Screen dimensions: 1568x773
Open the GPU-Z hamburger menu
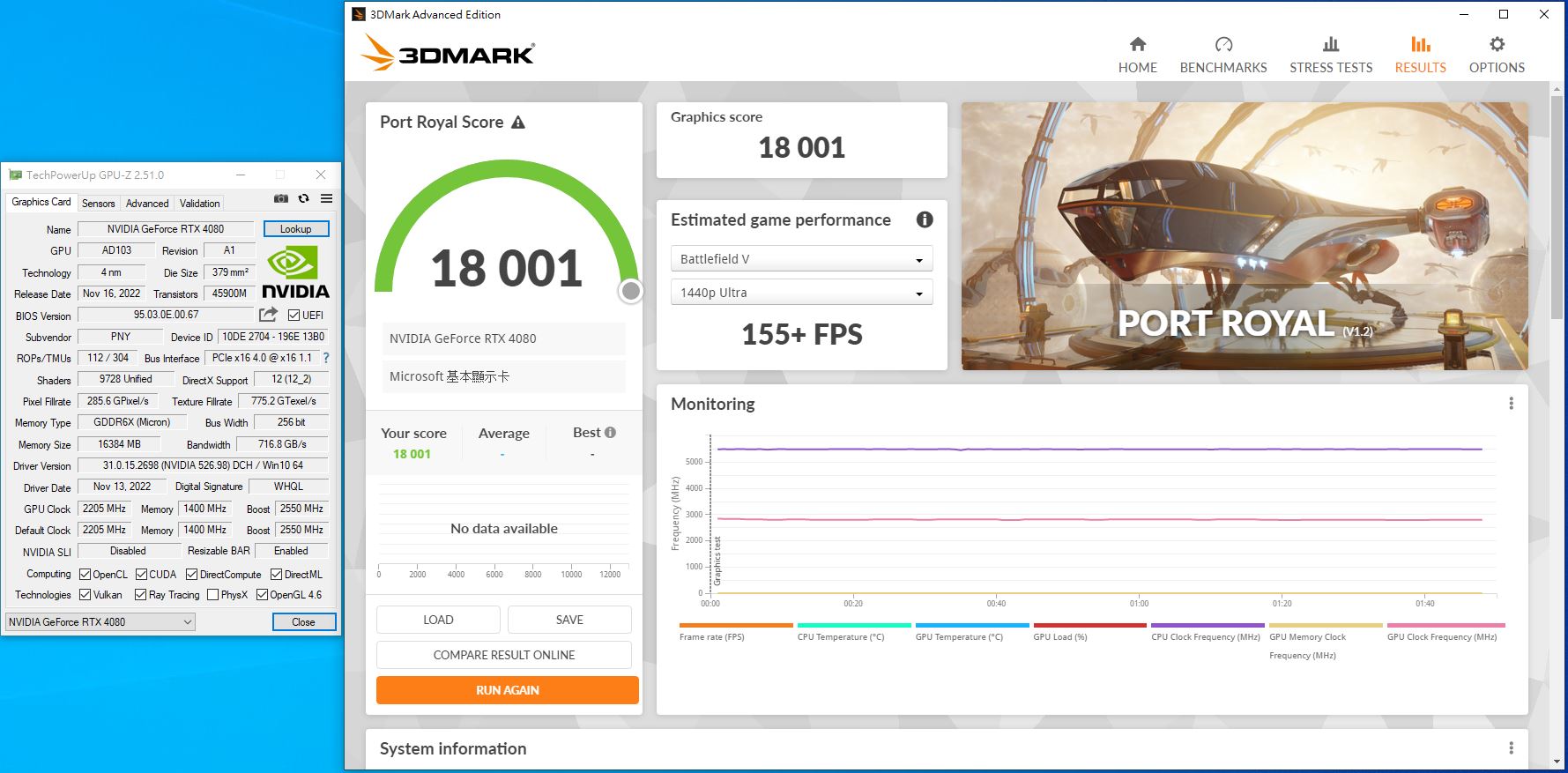(x=326, y=199)
